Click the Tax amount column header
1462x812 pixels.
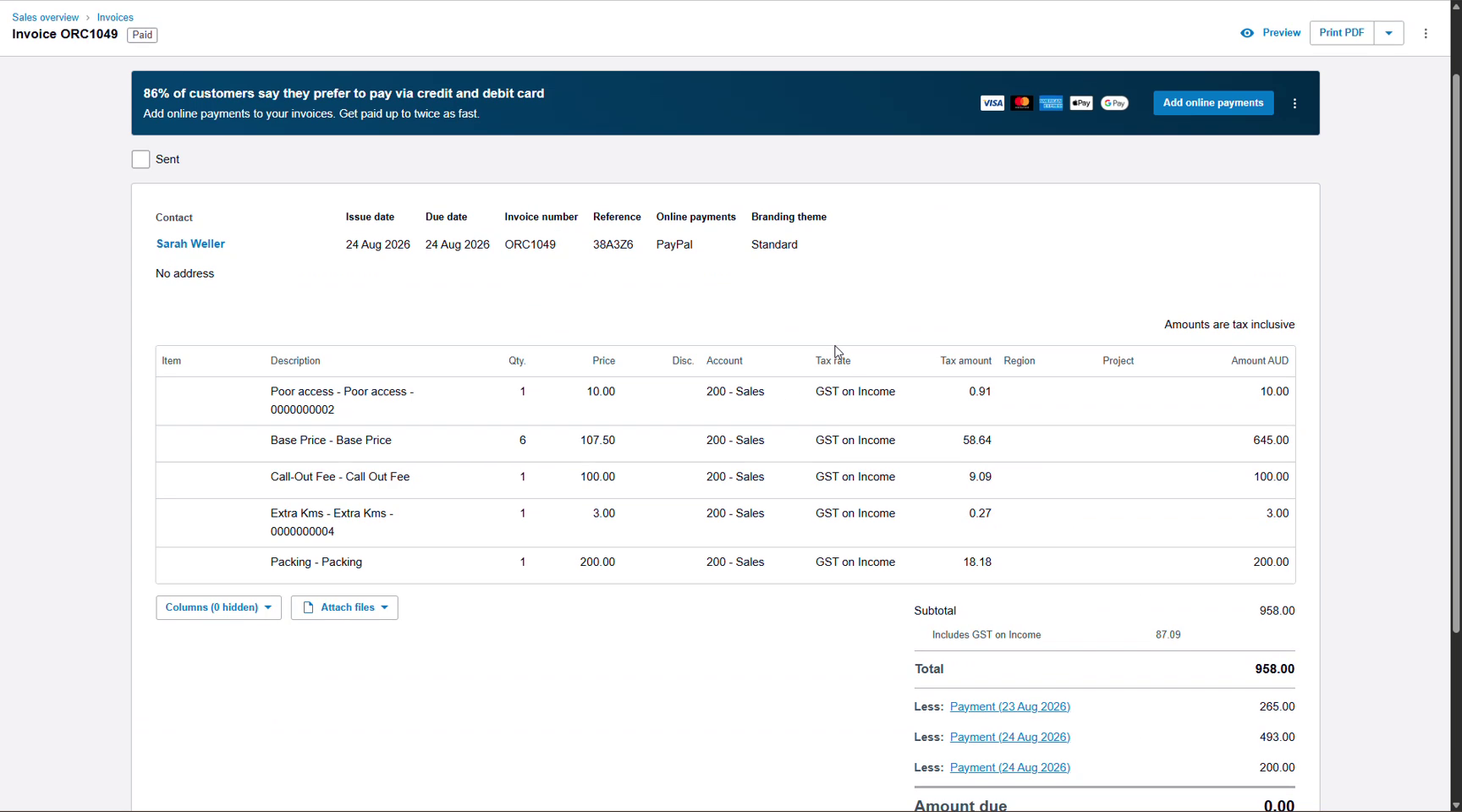pyautogui.click(x=965, y=360)
